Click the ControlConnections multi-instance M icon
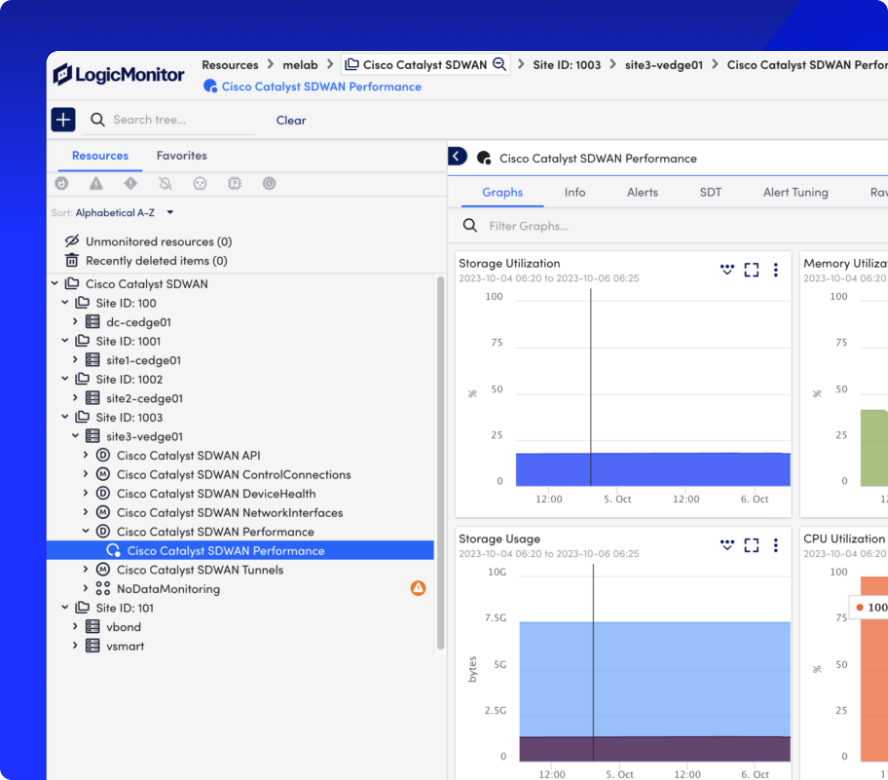The height and width of the screenshot is (780, 888). [103, 474]
